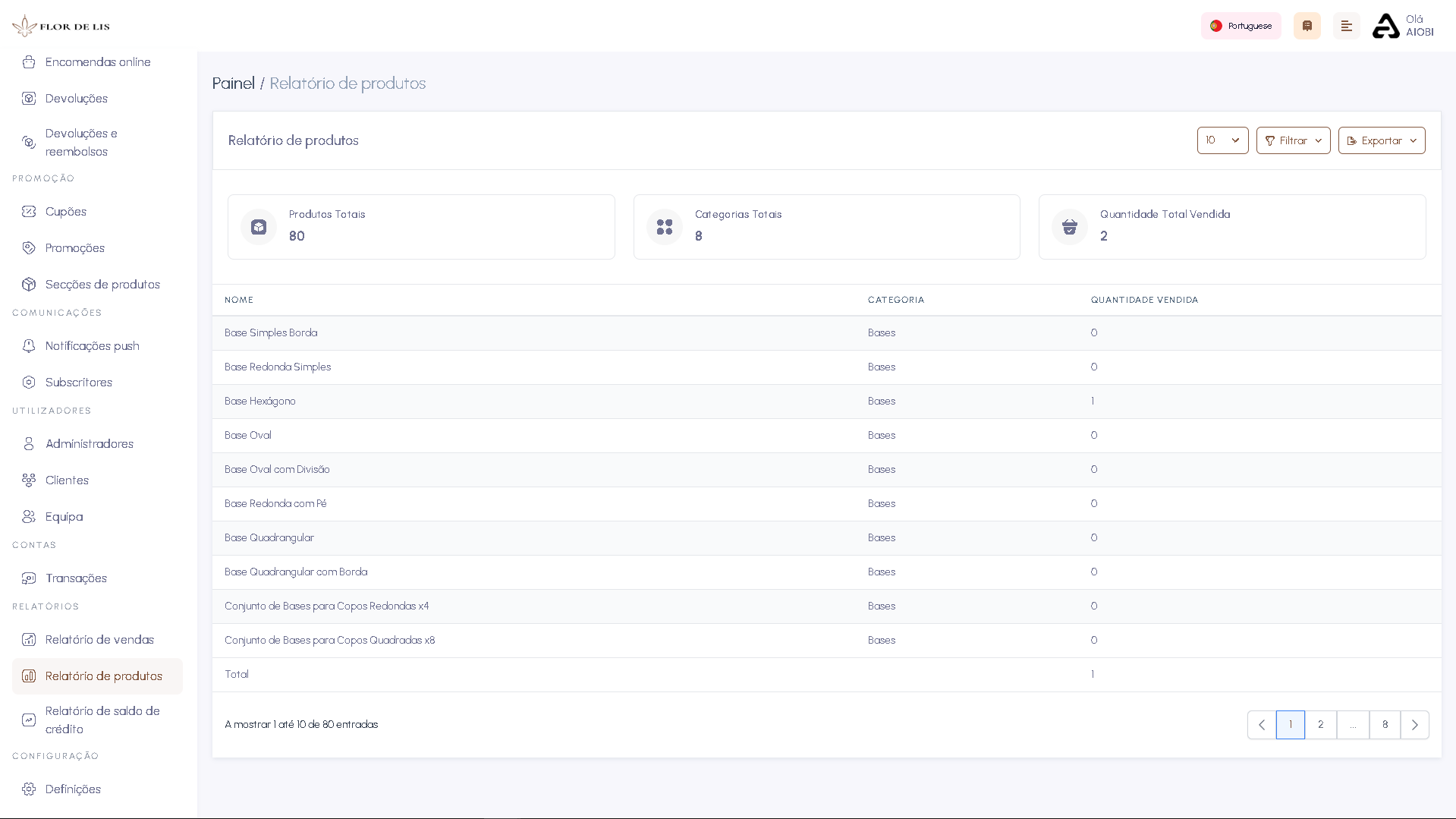This screenshot has width=1456, height=819.
Task: Select Relatório de produtos in sidebar
Action: 102,676
